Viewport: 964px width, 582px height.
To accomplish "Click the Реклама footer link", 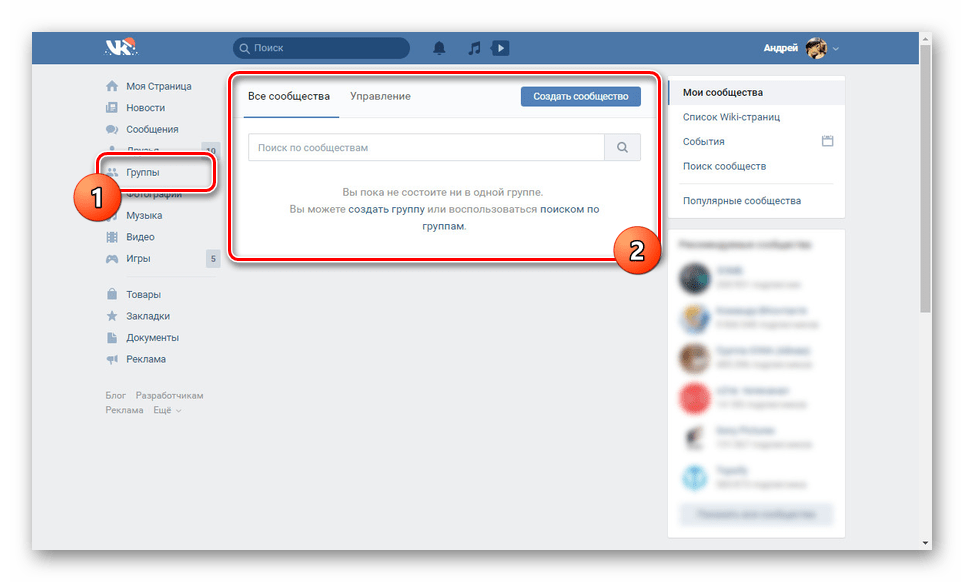I will pyautogui.click(x=124, y=410).
